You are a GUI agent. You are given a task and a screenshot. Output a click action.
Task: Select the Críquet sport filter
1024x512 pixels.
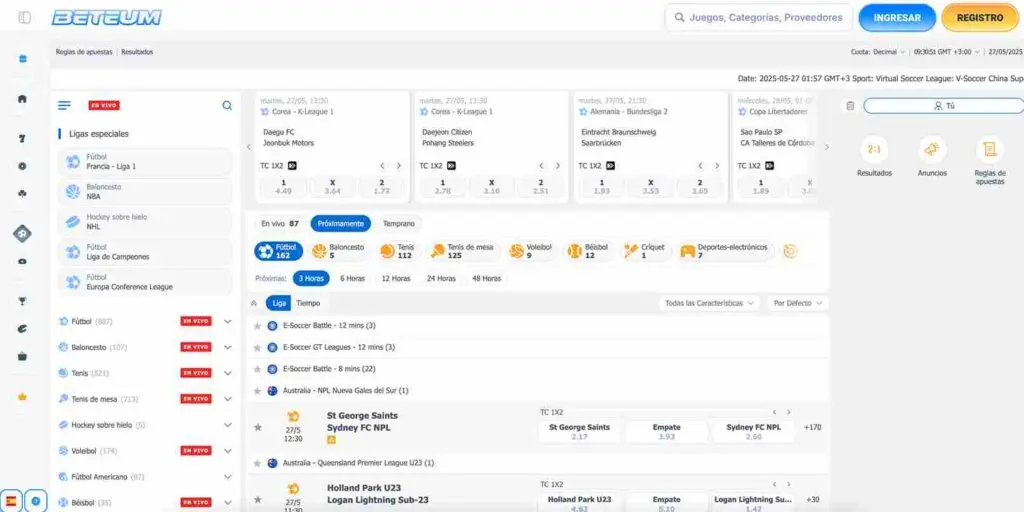pyautogui.click(x=645, y=251)
